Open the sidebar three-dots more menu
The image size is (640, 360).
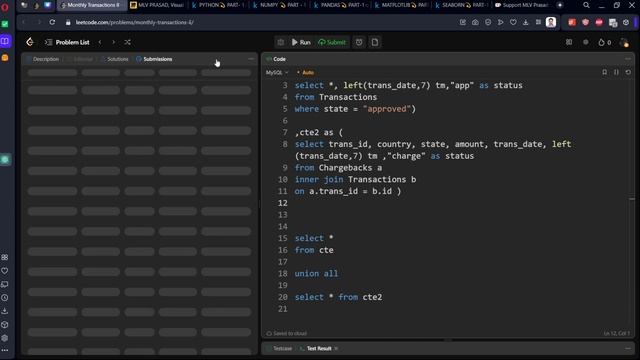coord(5,350)
